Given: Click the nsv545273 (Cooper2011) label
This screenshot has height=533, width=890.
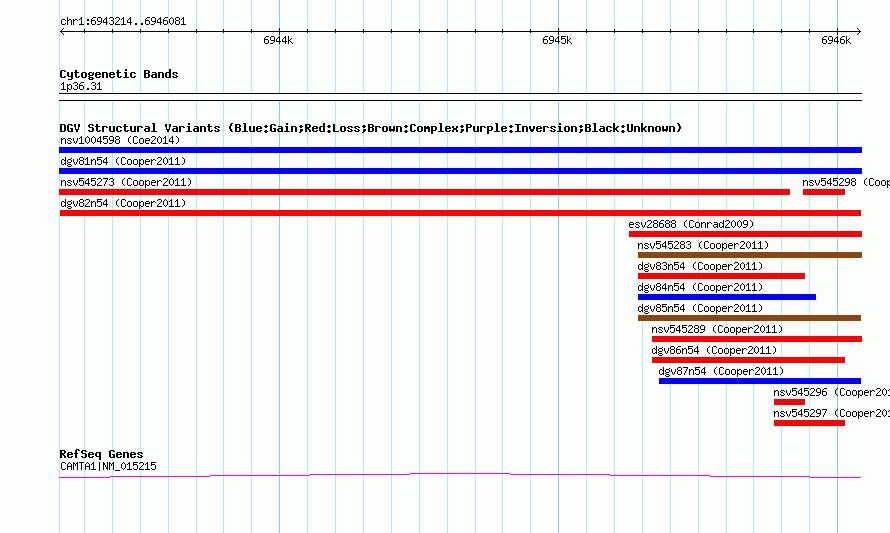Looking at the screenshot, I should 126,182.
